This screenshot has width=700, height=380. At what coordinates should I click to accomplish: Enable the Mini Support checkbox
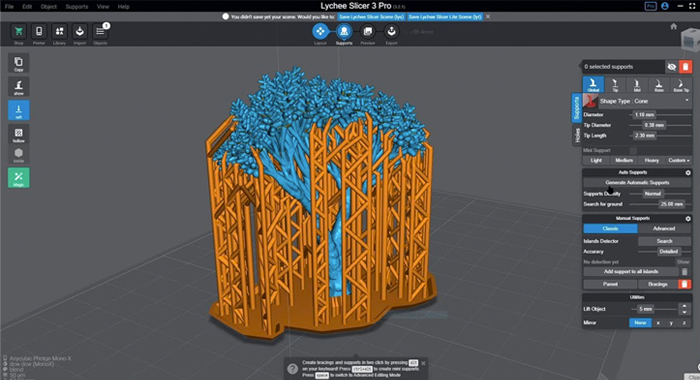point(633,150)
